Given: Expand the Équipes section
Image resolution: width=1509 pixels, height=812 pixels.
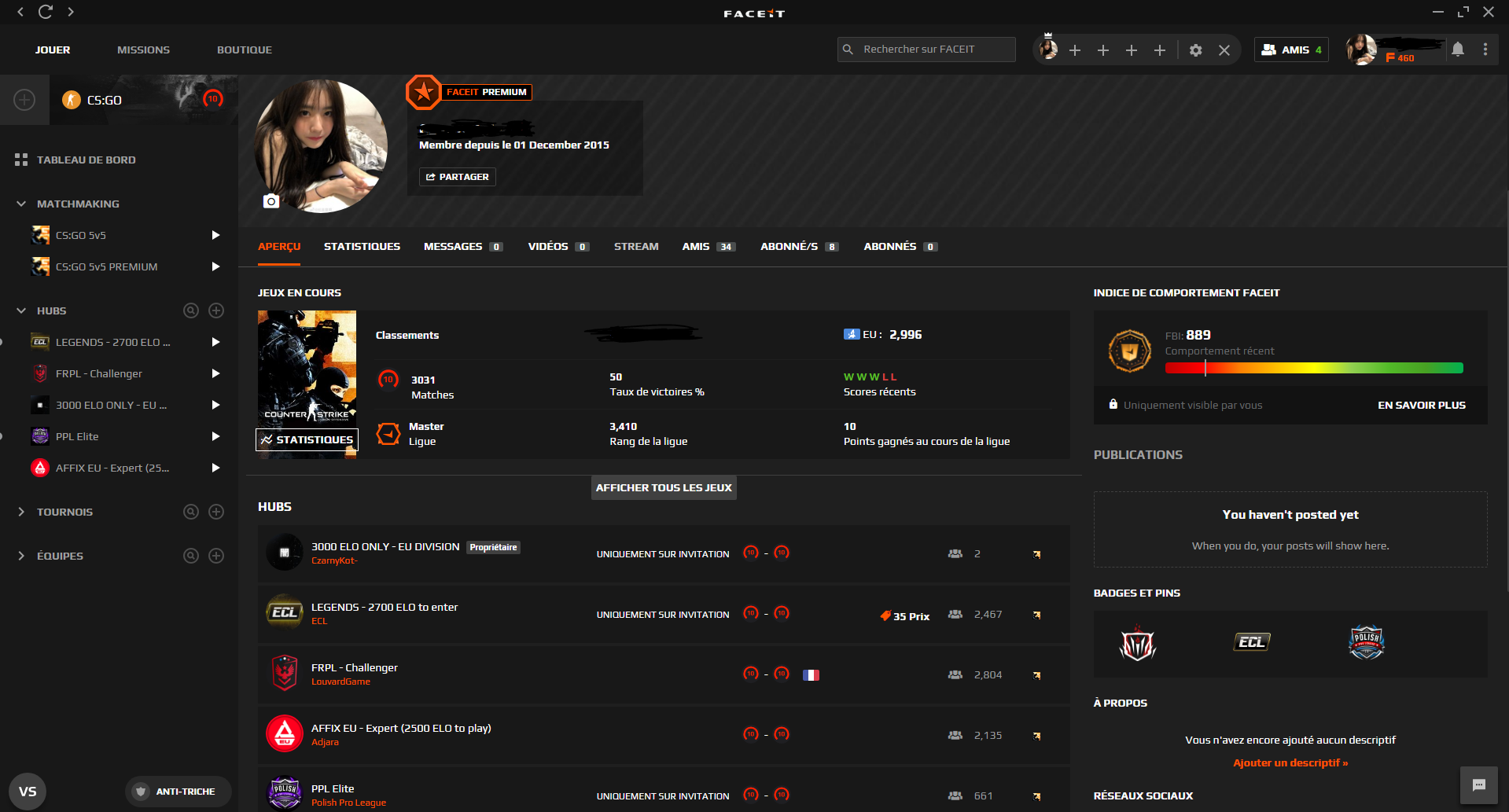Looking at the screenshot, I should (21, 556).
